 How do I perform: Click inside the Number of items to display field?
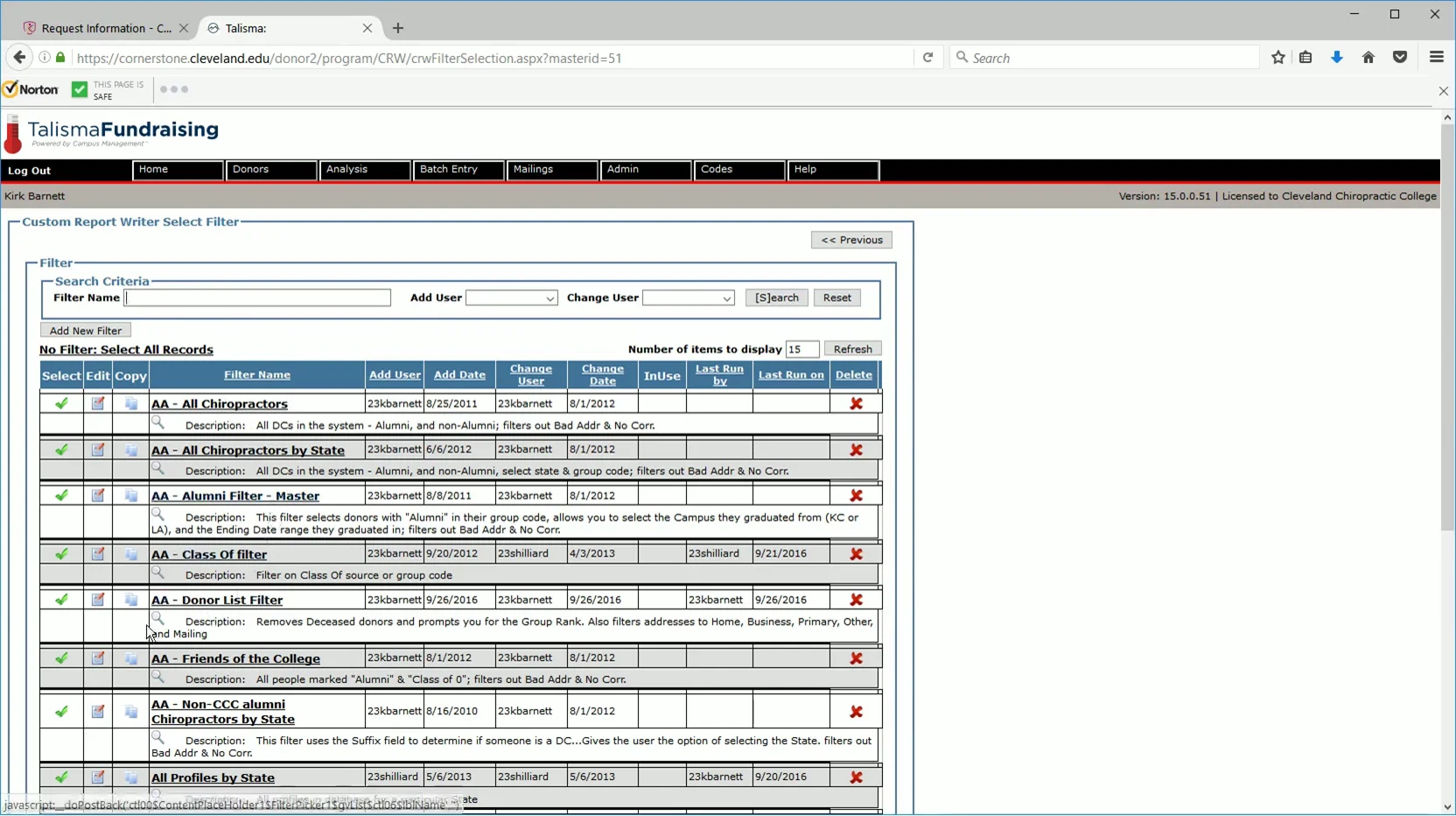[x=800, y=348]
